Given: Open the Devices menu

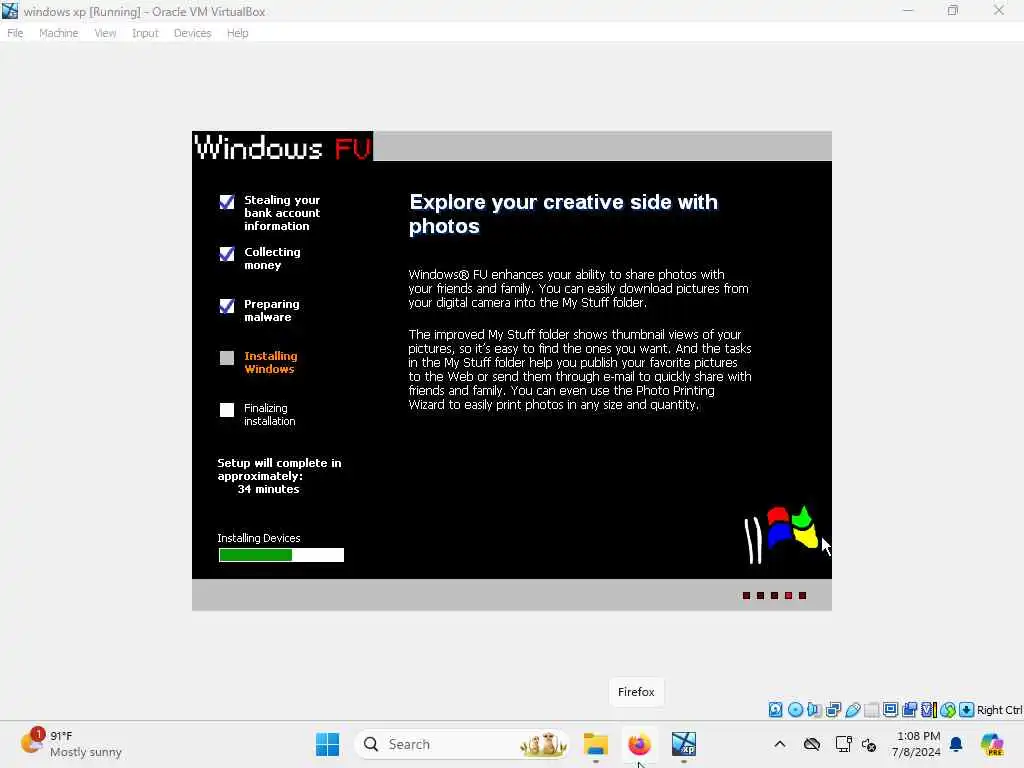Looking at the screenshot, I should tap(192, 33).
